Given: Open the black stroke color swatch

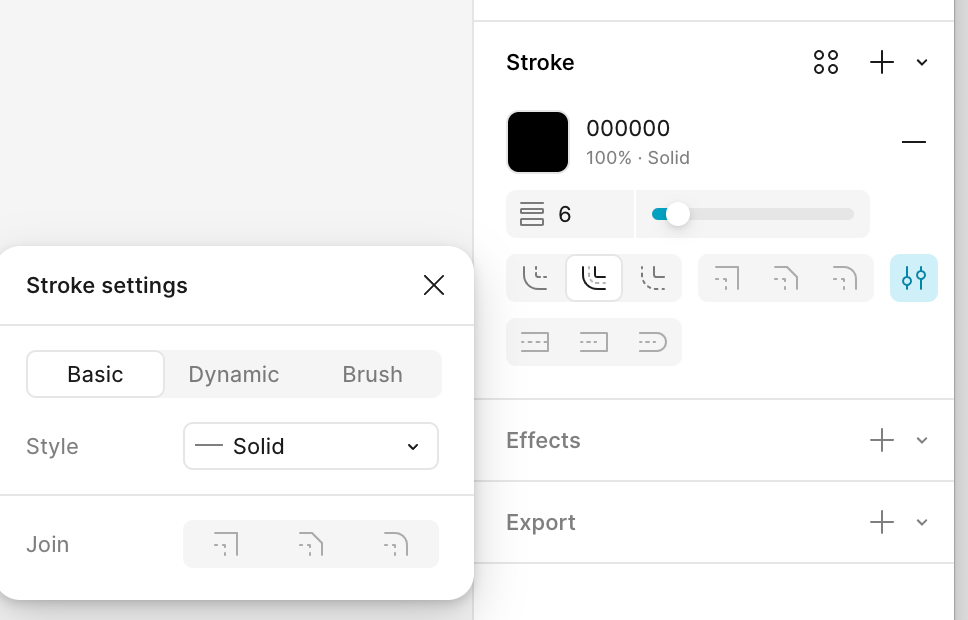Looking at the screenshot, I should tap(538, 142).
